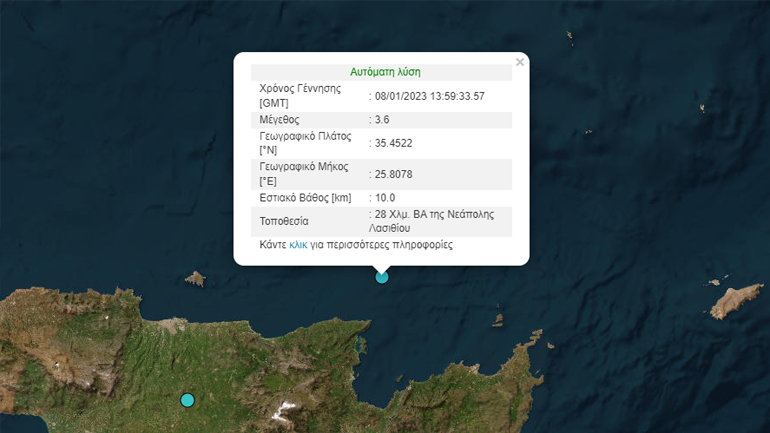The width and height of the screenshot is (770, 433).
Task: Close the earthquake info popup
Action: (519, 62)
